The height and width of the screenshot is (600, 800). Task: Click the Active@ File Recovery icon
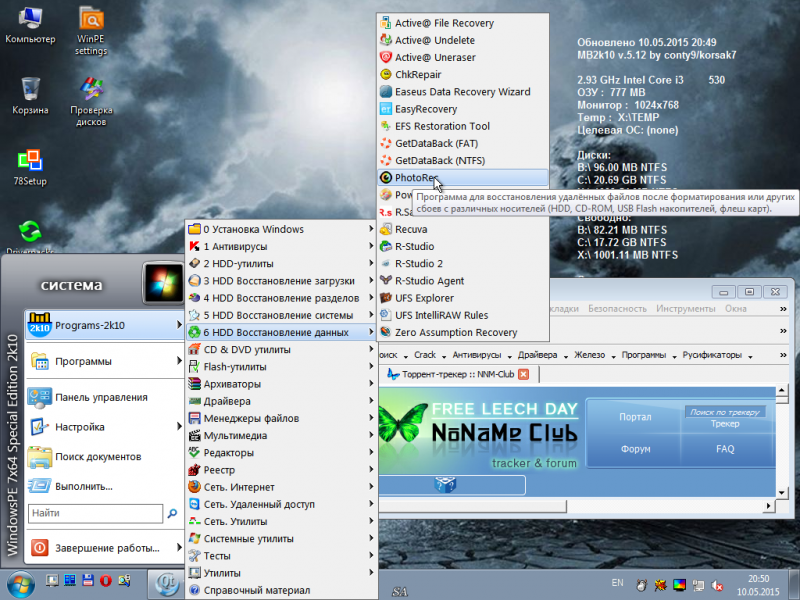pyautogui.click(x=386, y=23)
